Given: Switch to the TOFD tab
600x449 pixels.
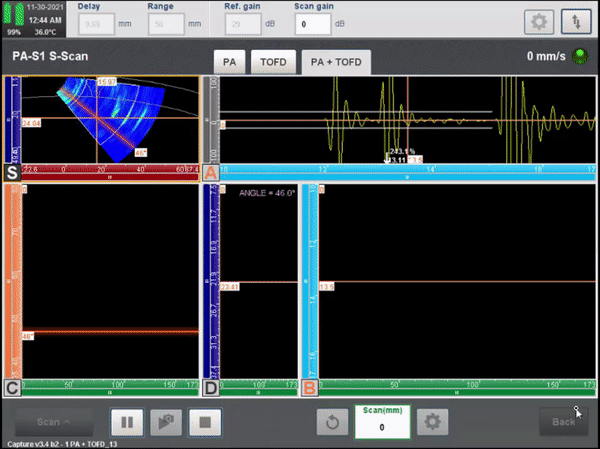Looking at the screenshot, I should [273, 62].
